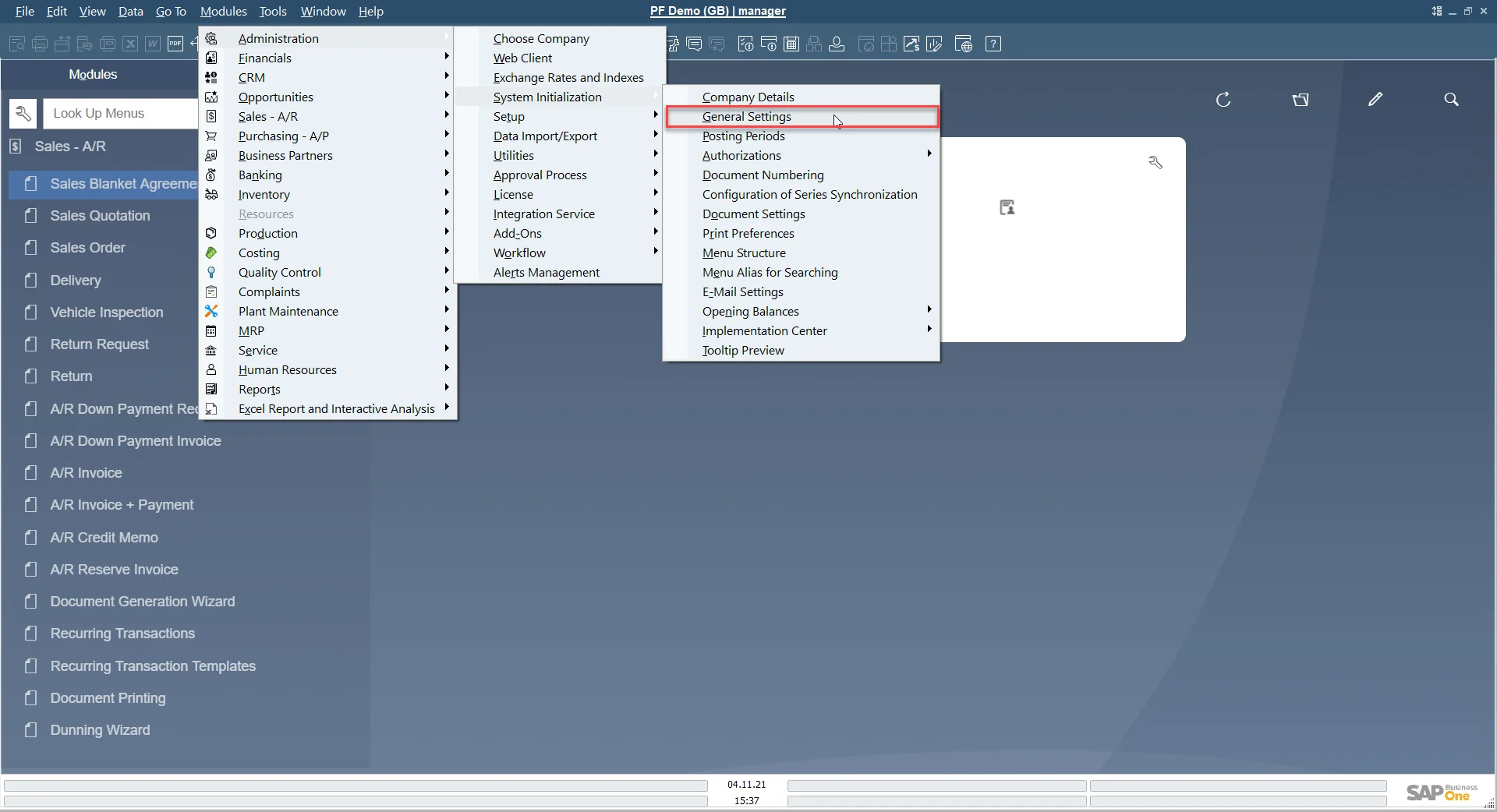Select Sales Order in the sidebar
Image resolution: width=1497 pixels, height=812 pixels.
point(87,247)
